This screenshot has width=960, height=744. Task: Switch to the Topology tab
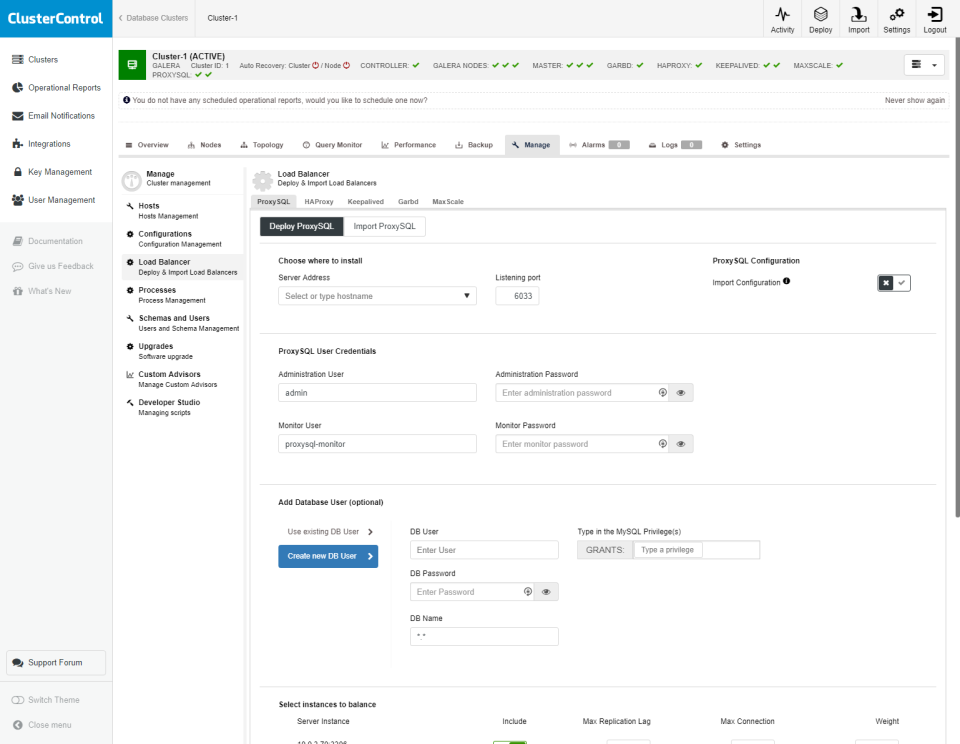point(262,145)
